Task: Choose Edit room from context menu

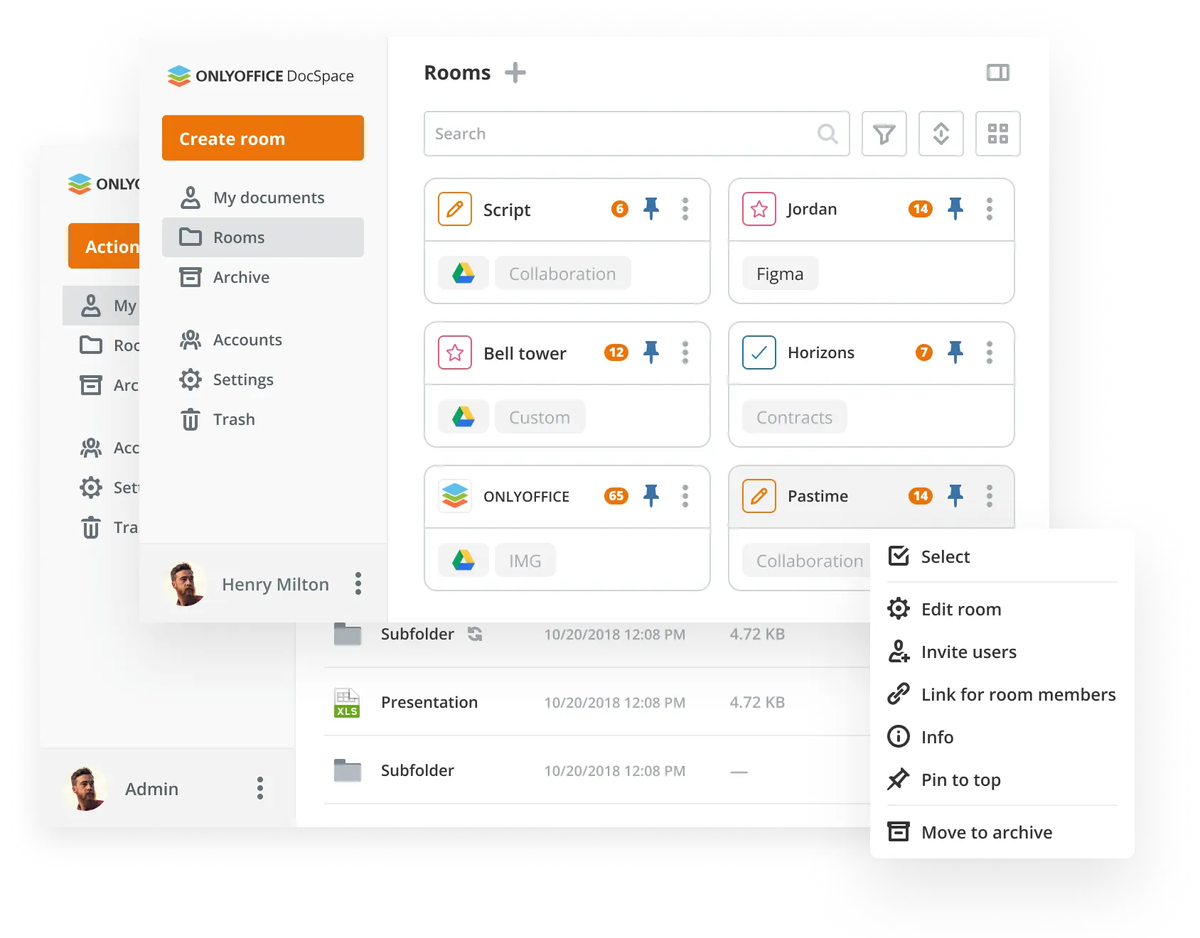Action: pyautogui.click(x=1002, y=609)
